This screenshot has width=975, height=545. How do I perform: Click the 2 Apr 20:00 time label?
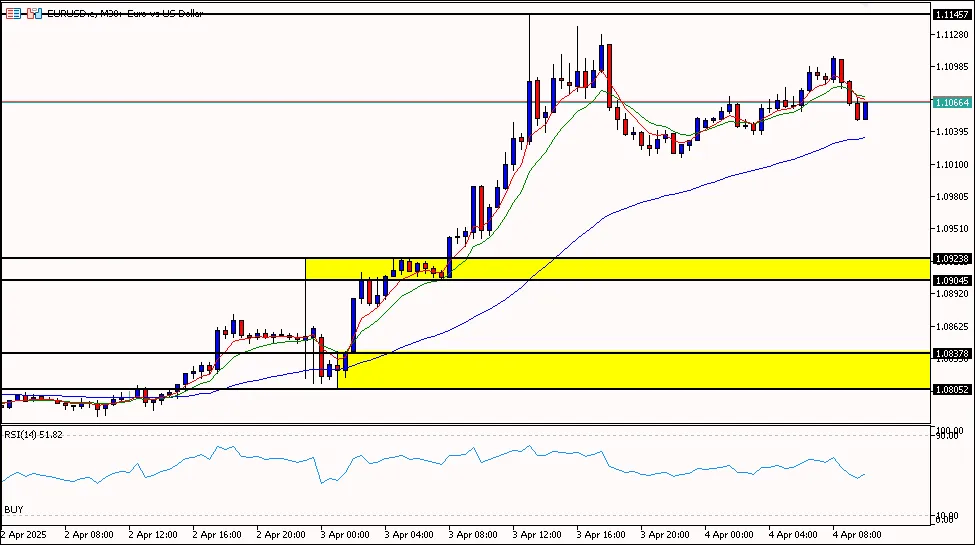pyautogui.click(x=281, y=534)
